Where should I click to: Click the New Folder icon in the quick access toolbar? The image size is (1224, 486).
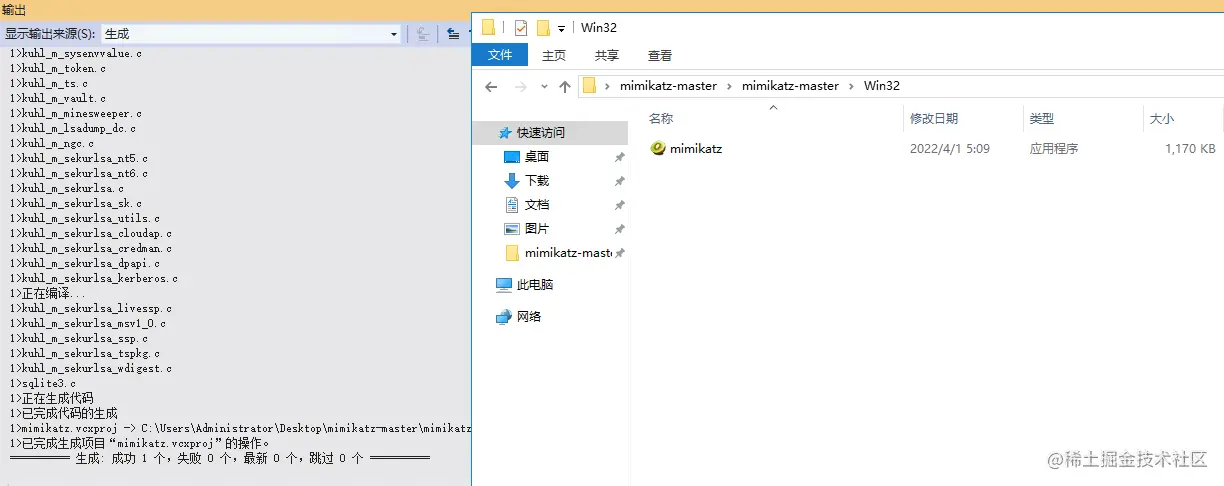[544, 28]
